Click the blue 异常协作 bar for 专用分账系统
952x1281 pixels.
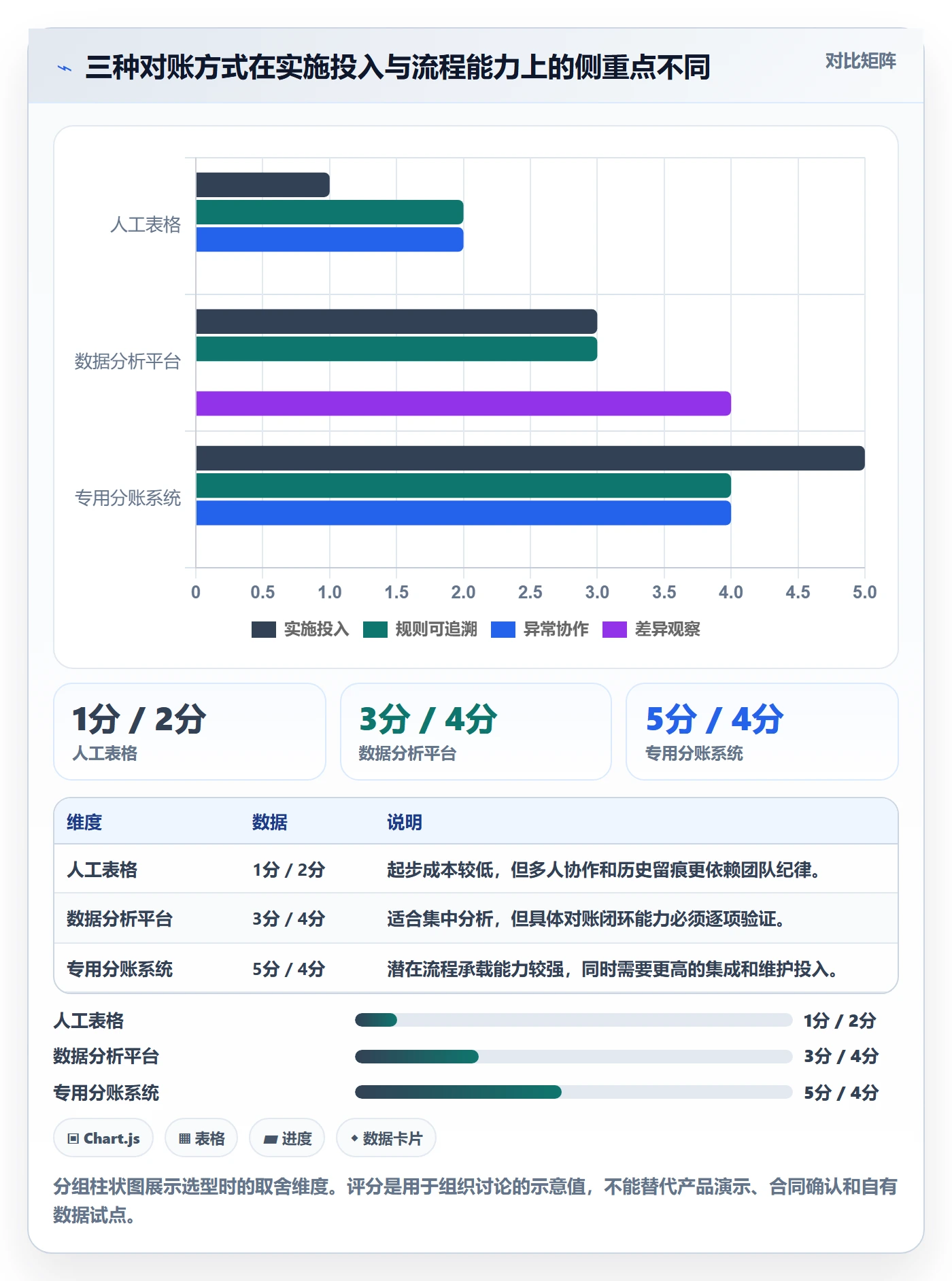pos(463,513)
